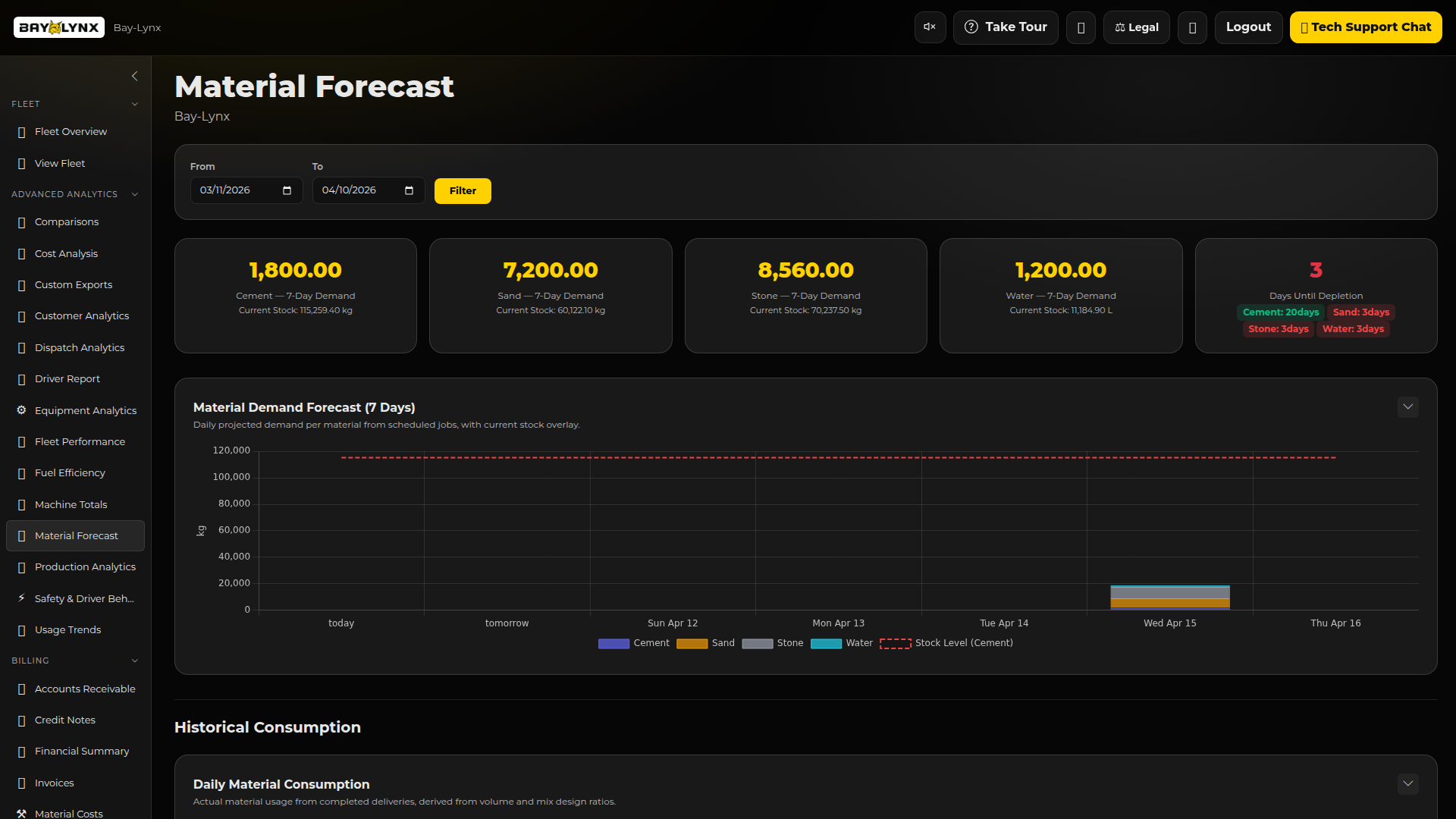Click the question mark icon on Take Tour
This screenshot has width=1456, height=819.
pyautogui.click(x=971, y=27)
